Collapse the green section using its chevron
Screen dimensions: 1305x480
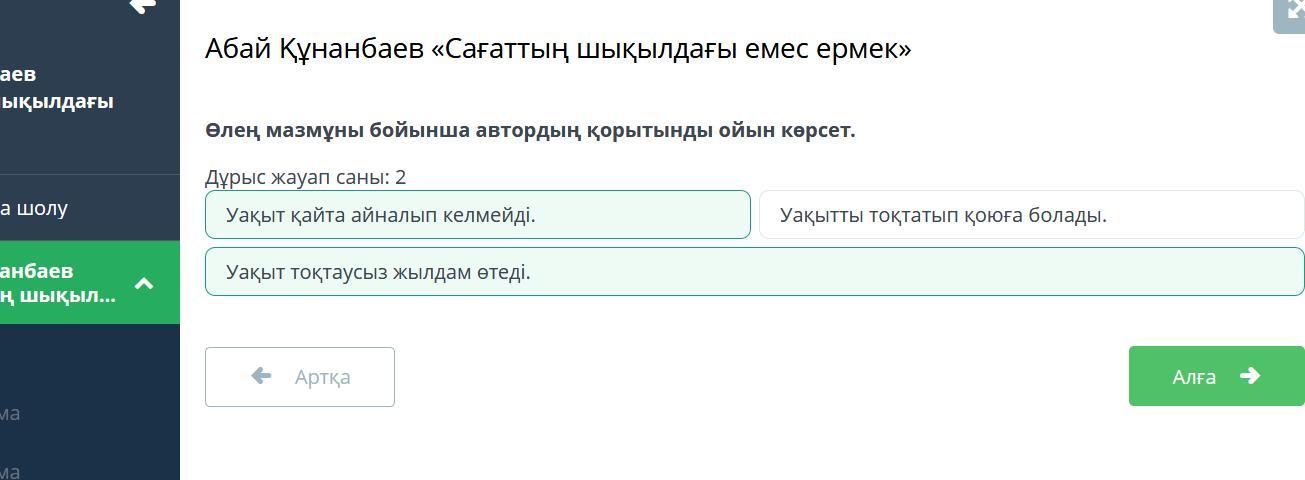pos(144,283)
